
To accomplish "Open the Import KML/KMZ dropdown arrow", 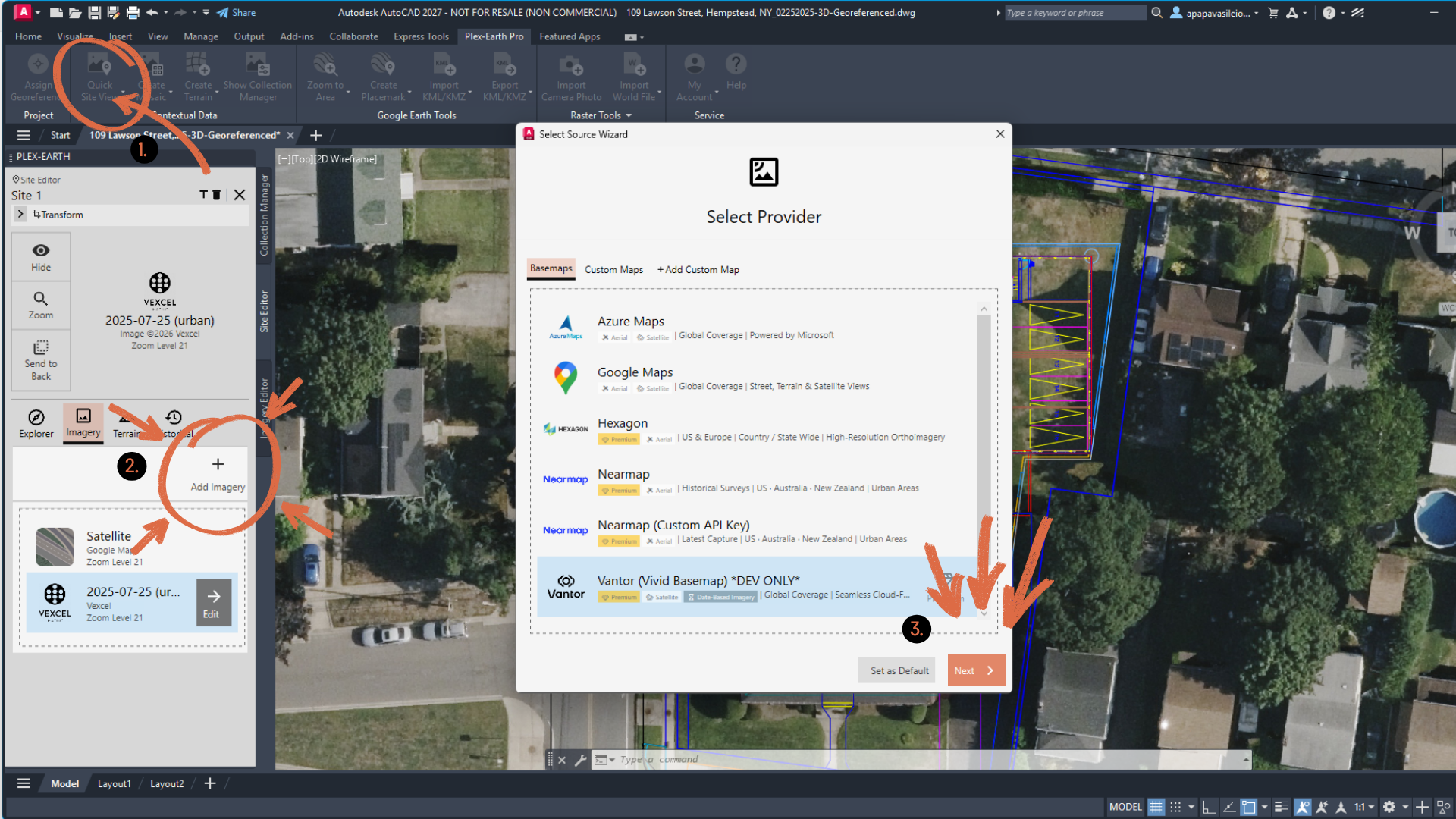I will 470,93.
